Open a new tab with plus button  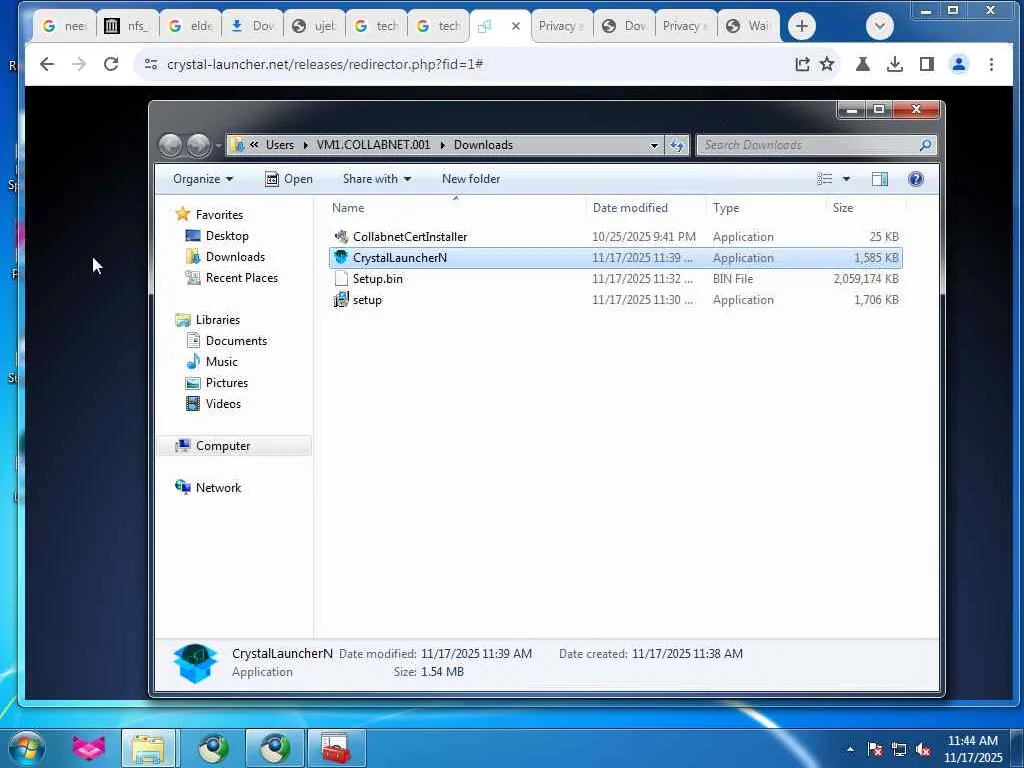(x=802, y=26)
